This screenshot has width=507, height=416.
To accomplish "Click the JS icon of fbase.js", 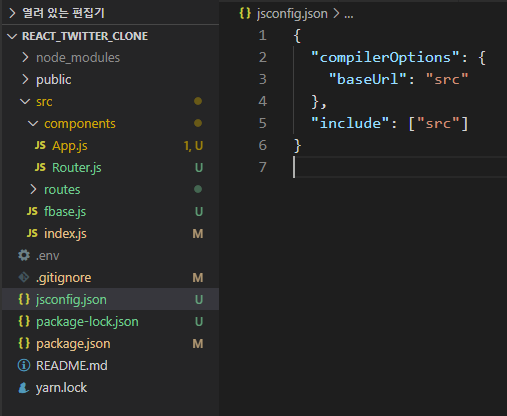I will click(32, 211).
